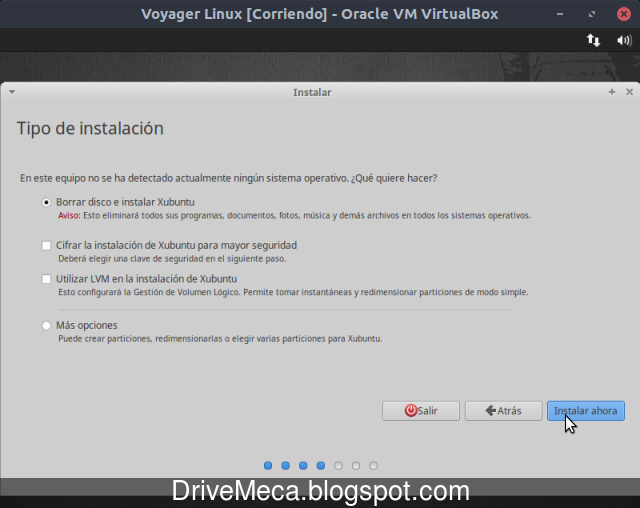Select the Más opciones radio button
Image resolution: width=640 pixels, height=508 pixels.
click(x=46, y=325)
